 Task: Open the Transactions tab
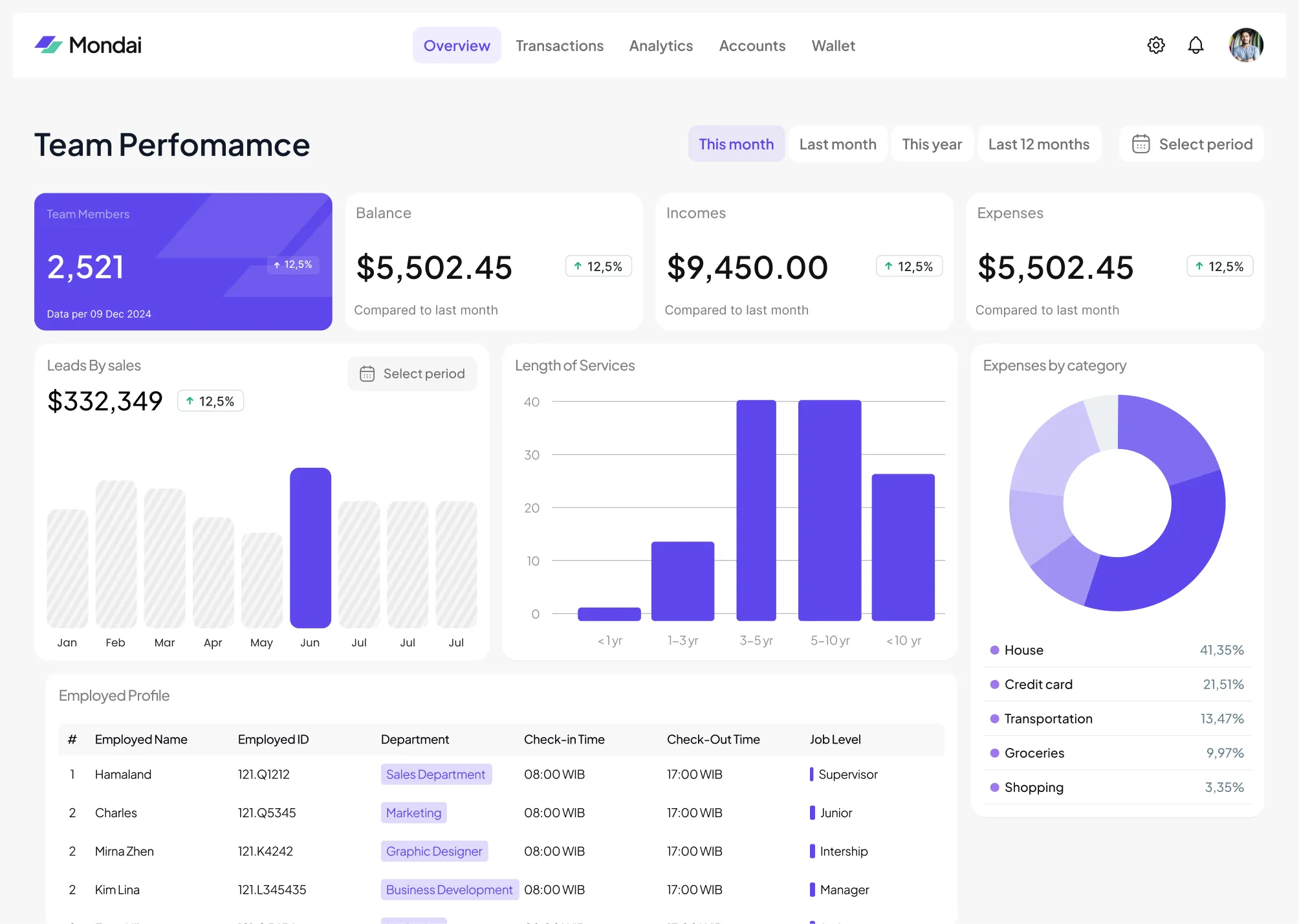point(560,46)
